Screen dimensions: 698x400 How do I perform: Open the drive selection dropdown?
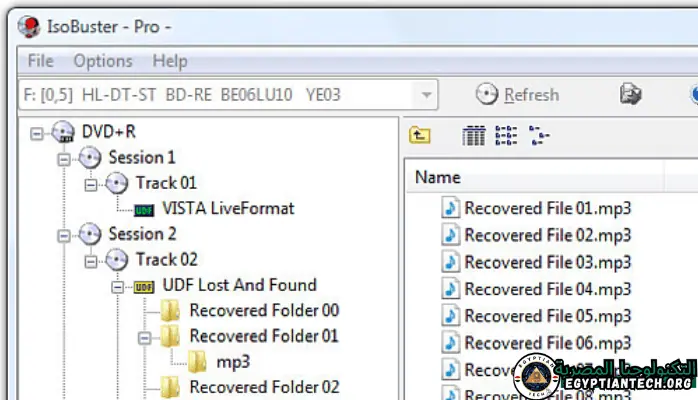tap(427, 95)
